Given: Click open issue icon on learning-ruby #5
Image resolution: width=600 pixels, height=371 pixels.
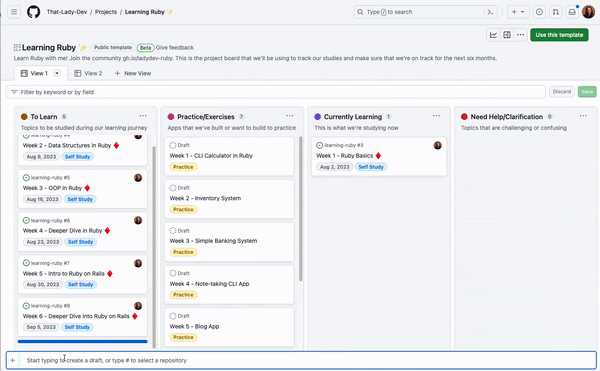Looking at the screenshot, I should (x=26, y=177).
